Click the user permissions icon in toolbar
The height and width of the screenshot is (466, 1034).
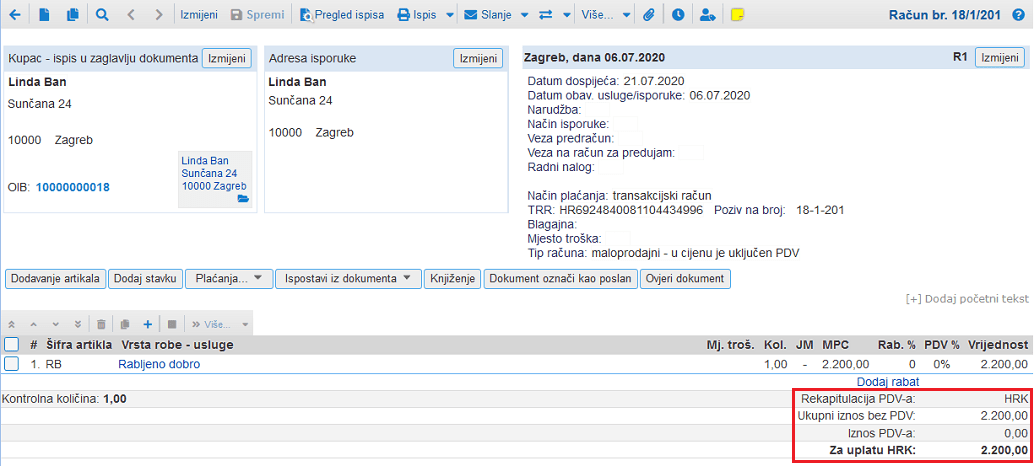pyautogui.click(x=708, y=15)
